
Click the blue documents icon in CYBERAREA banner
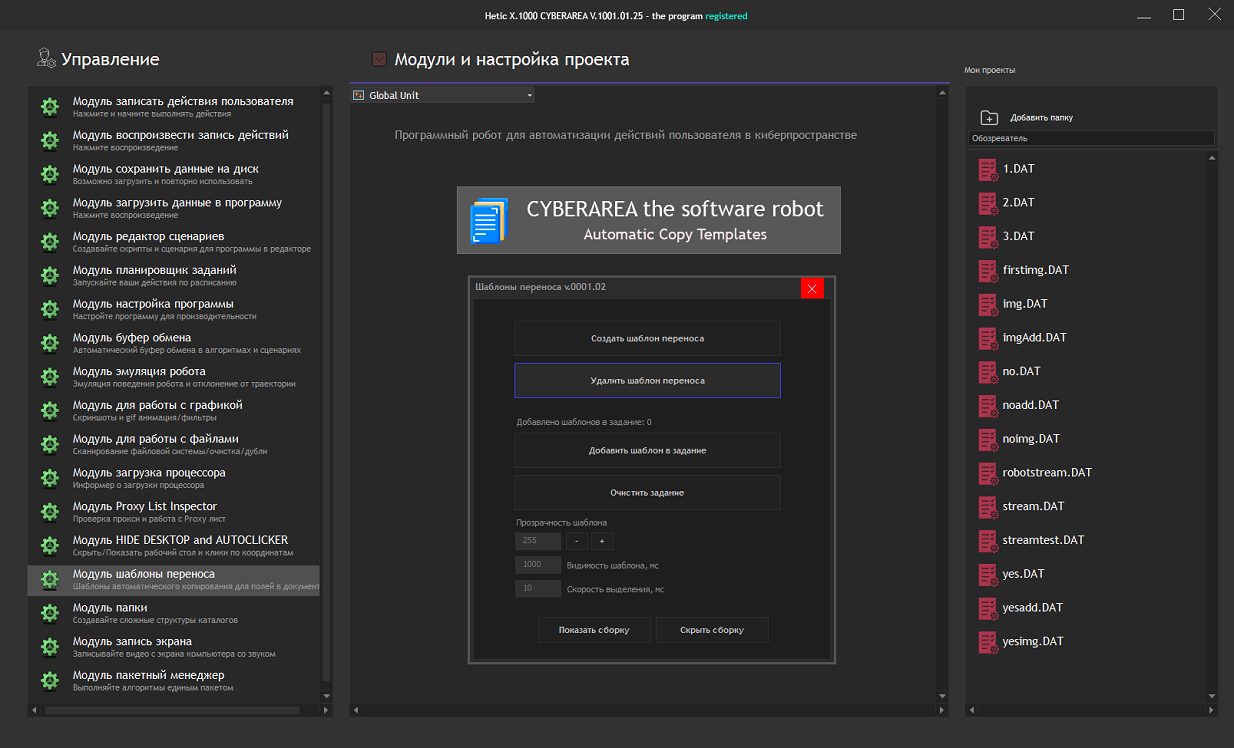pyautogui.click(x=489, y=220)
